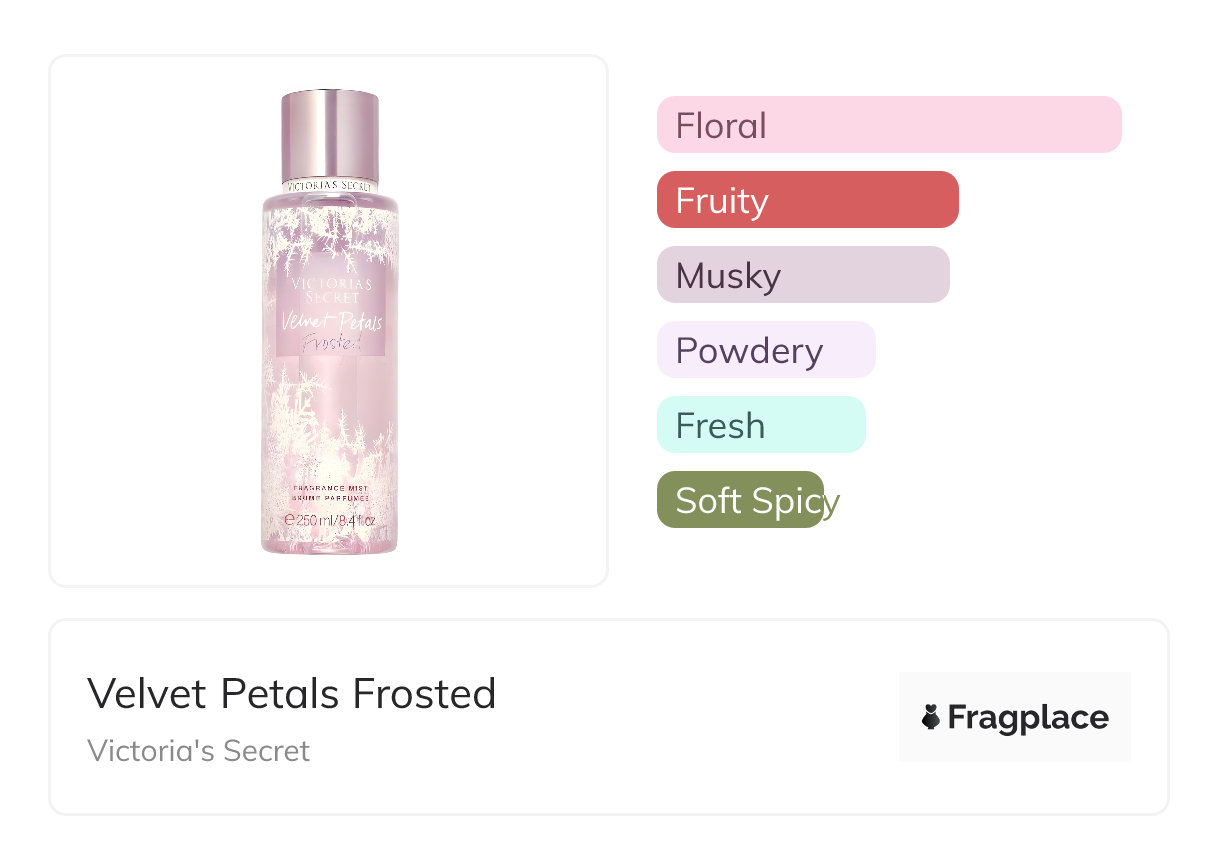Pick the mint Fresh accord bar
Image resolution: width=1218 pixels, height=864 pixels.
[x=761, y=425]
